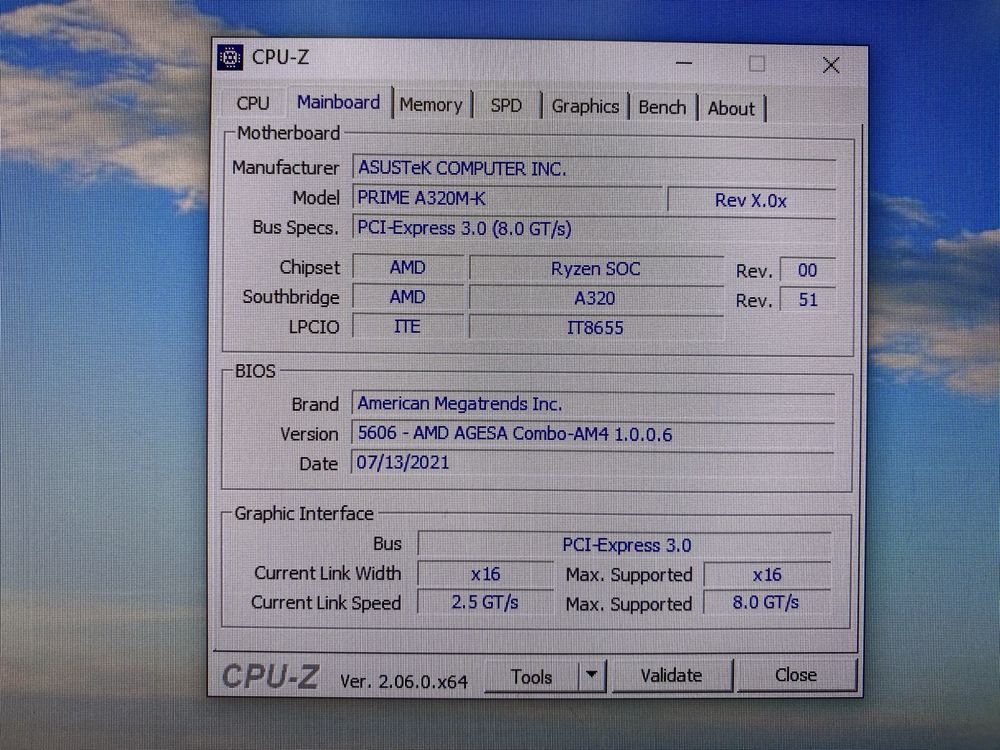
Task: Go to the Bench tab
Action: (x=662, y=107)
